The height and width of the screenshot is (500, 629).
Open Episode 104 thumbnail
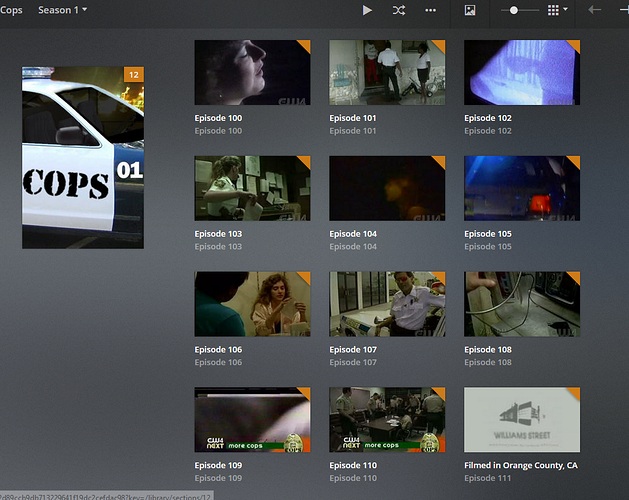pos(387,188)
